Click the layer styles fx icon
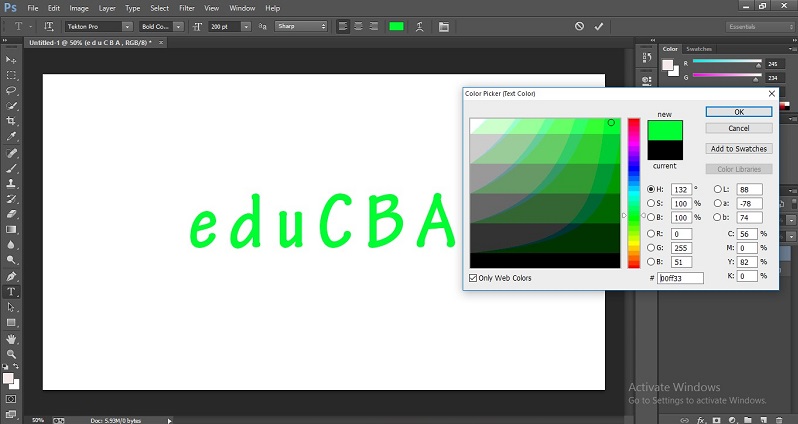Viewport: 798px width, 424px height. tap(701, 420)
